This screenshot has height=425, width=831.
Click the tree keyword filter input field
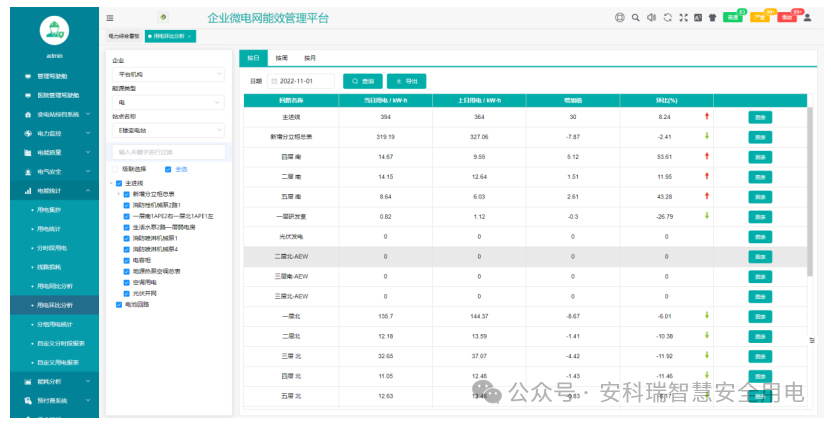(169, 152)
